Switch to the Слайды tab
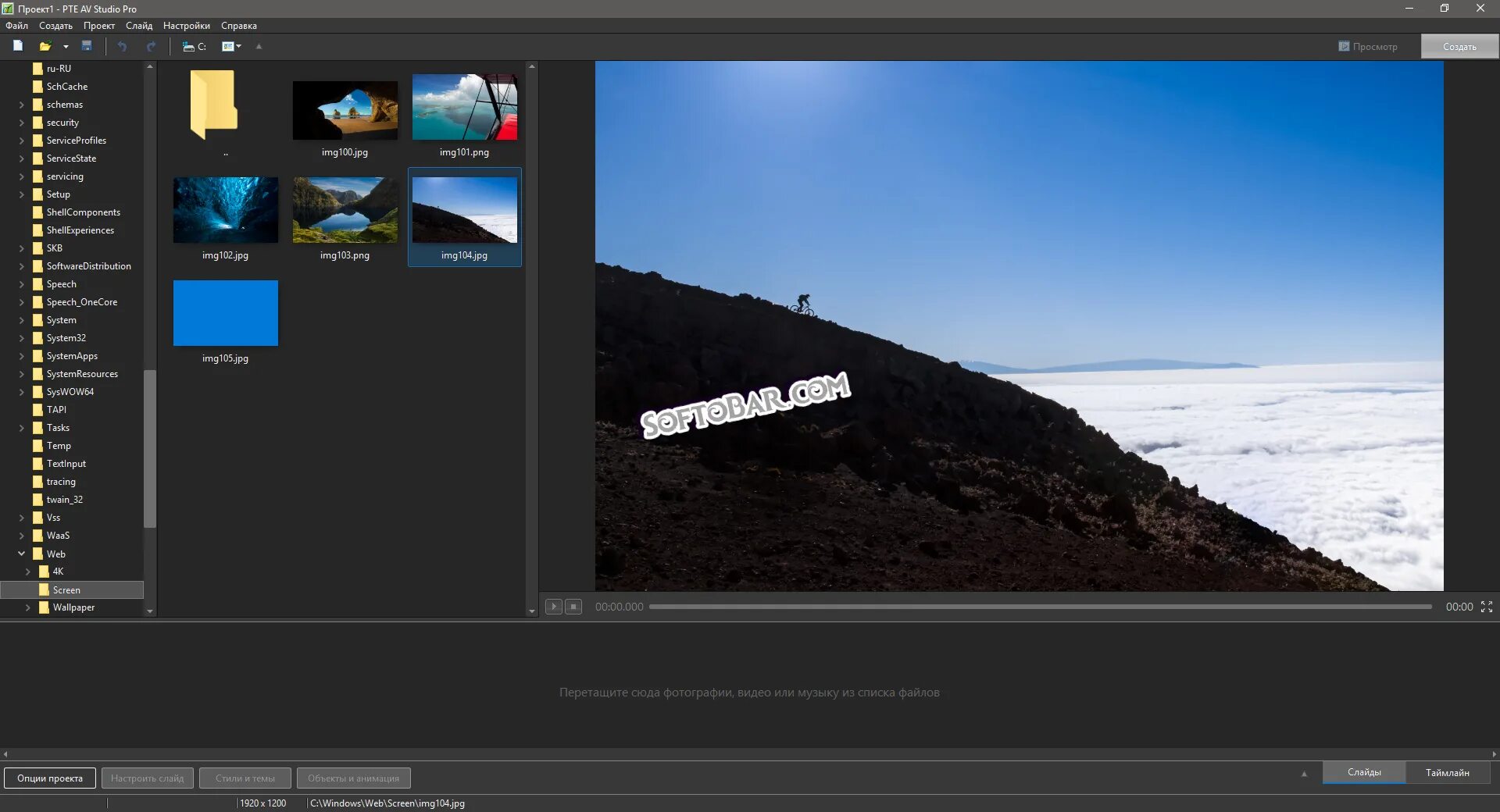The height and width of the screenshot is (812, 1500). (1364, 772)
